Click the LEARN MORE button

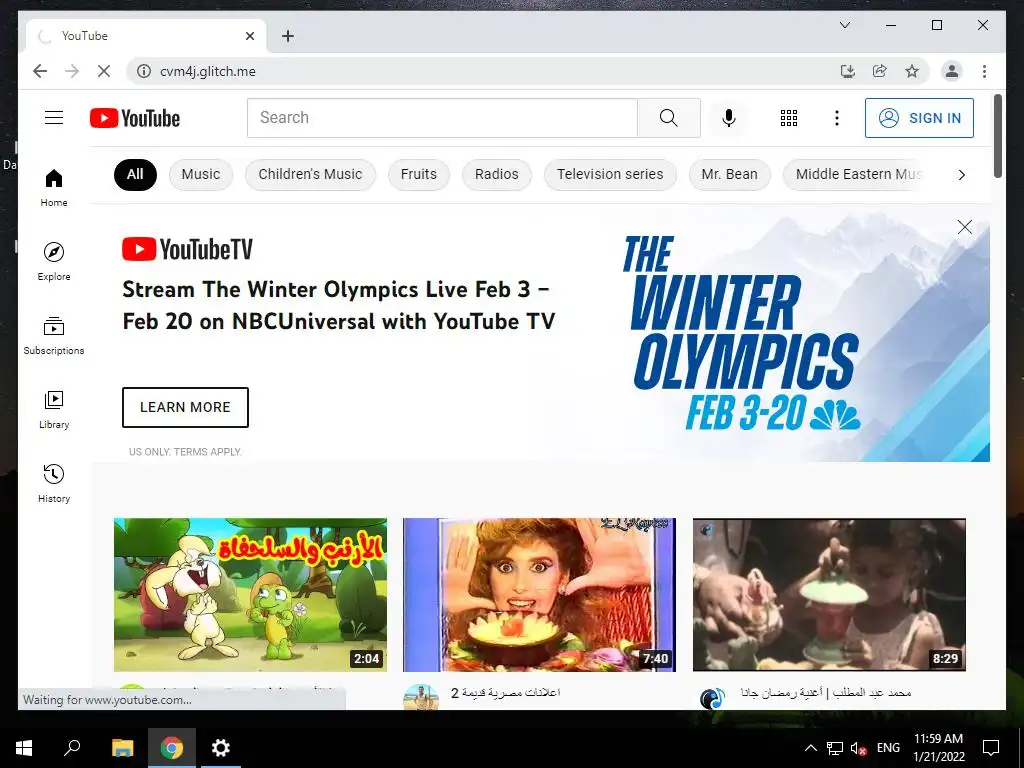click(x=185, y=408)
